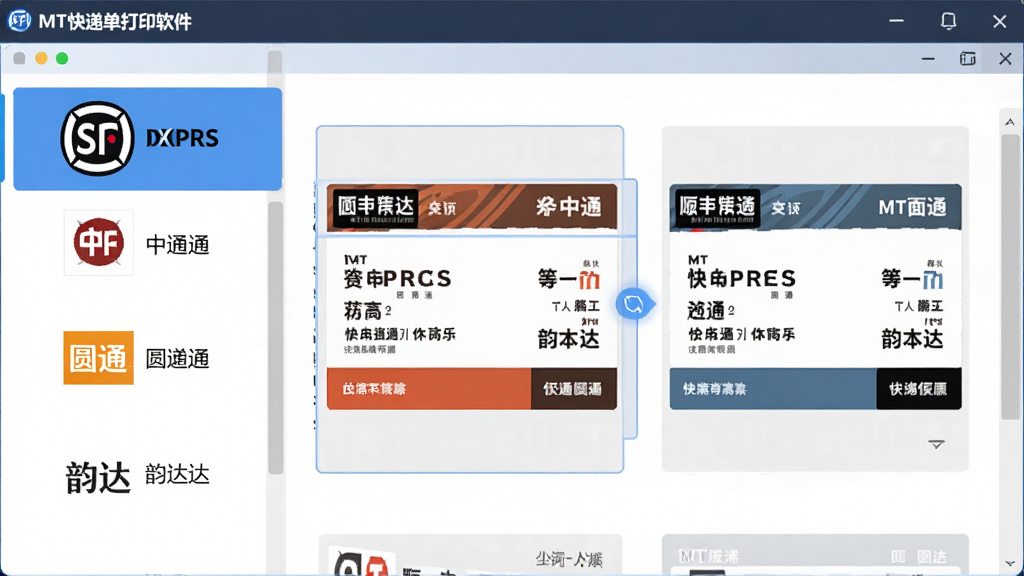
Task: Close the inner window with its X button
Action: (1005, 59)
